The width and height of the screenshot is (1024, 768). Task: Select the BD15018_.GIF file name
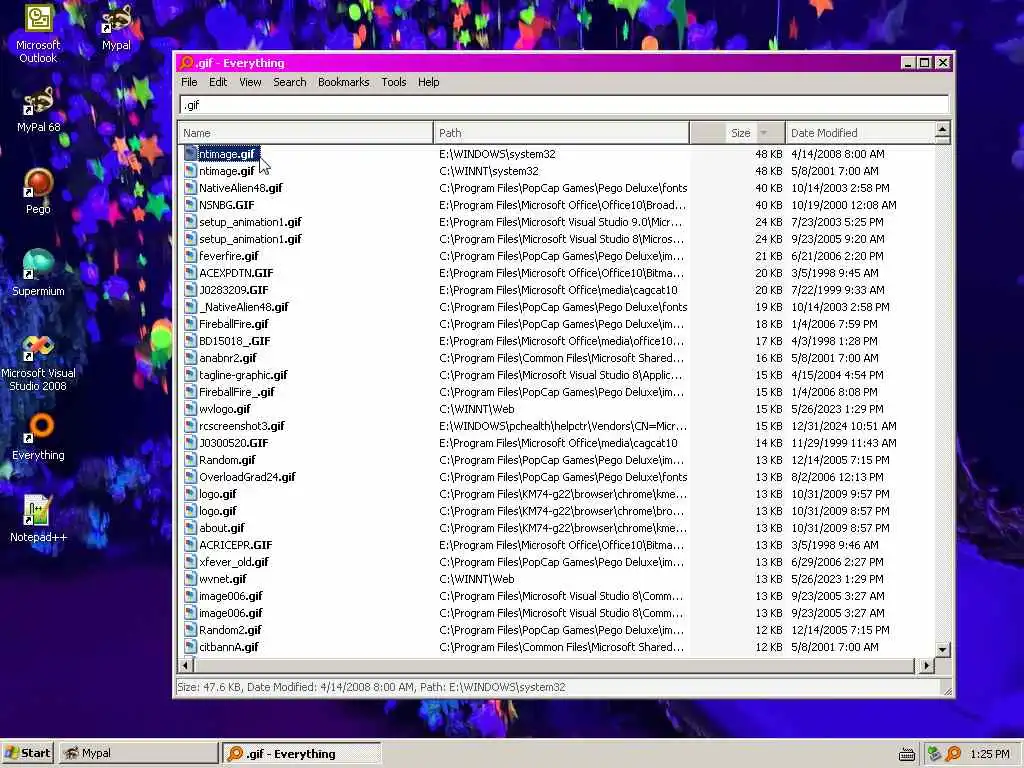[x=234, y=341]
